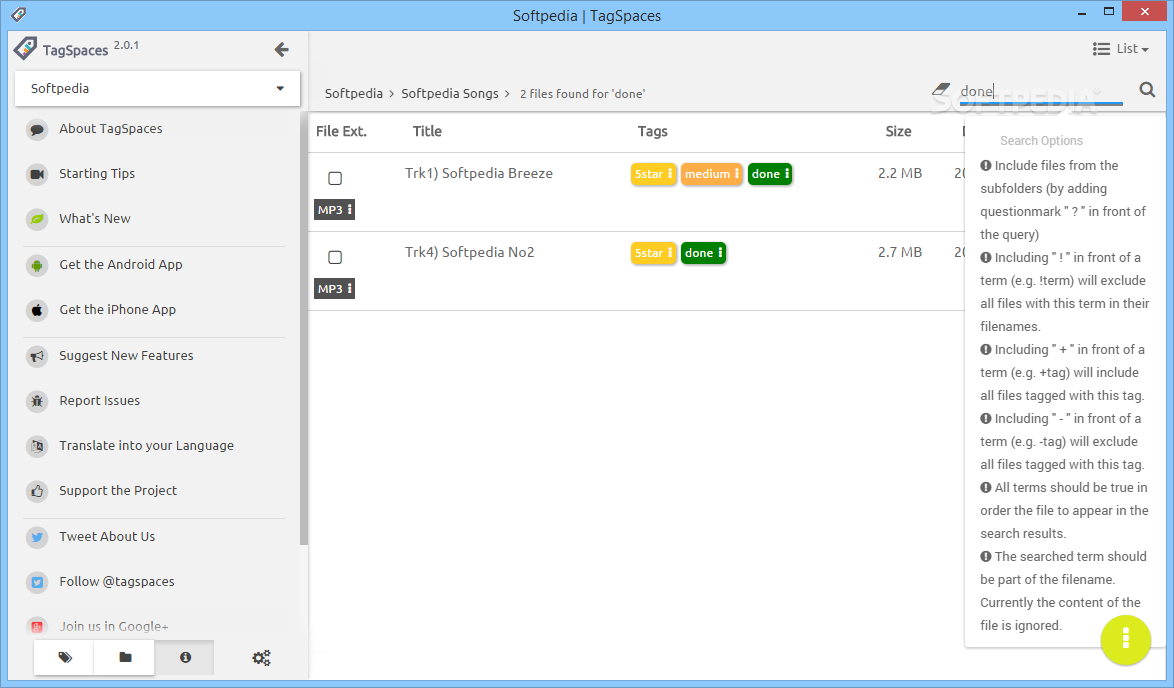This screenshot has width=1174, height=688.
Task: Open Tweet About Us
Action: tap(107, 537)
